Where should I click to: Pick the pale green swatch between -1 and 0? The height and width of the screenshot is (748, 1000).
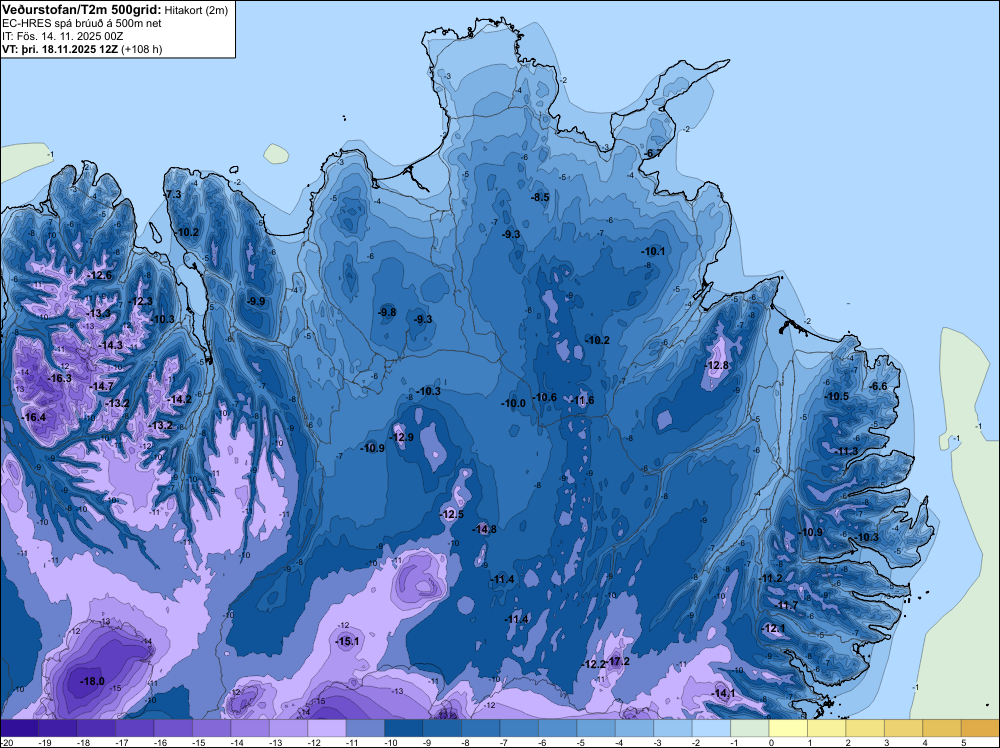(750, 728)
